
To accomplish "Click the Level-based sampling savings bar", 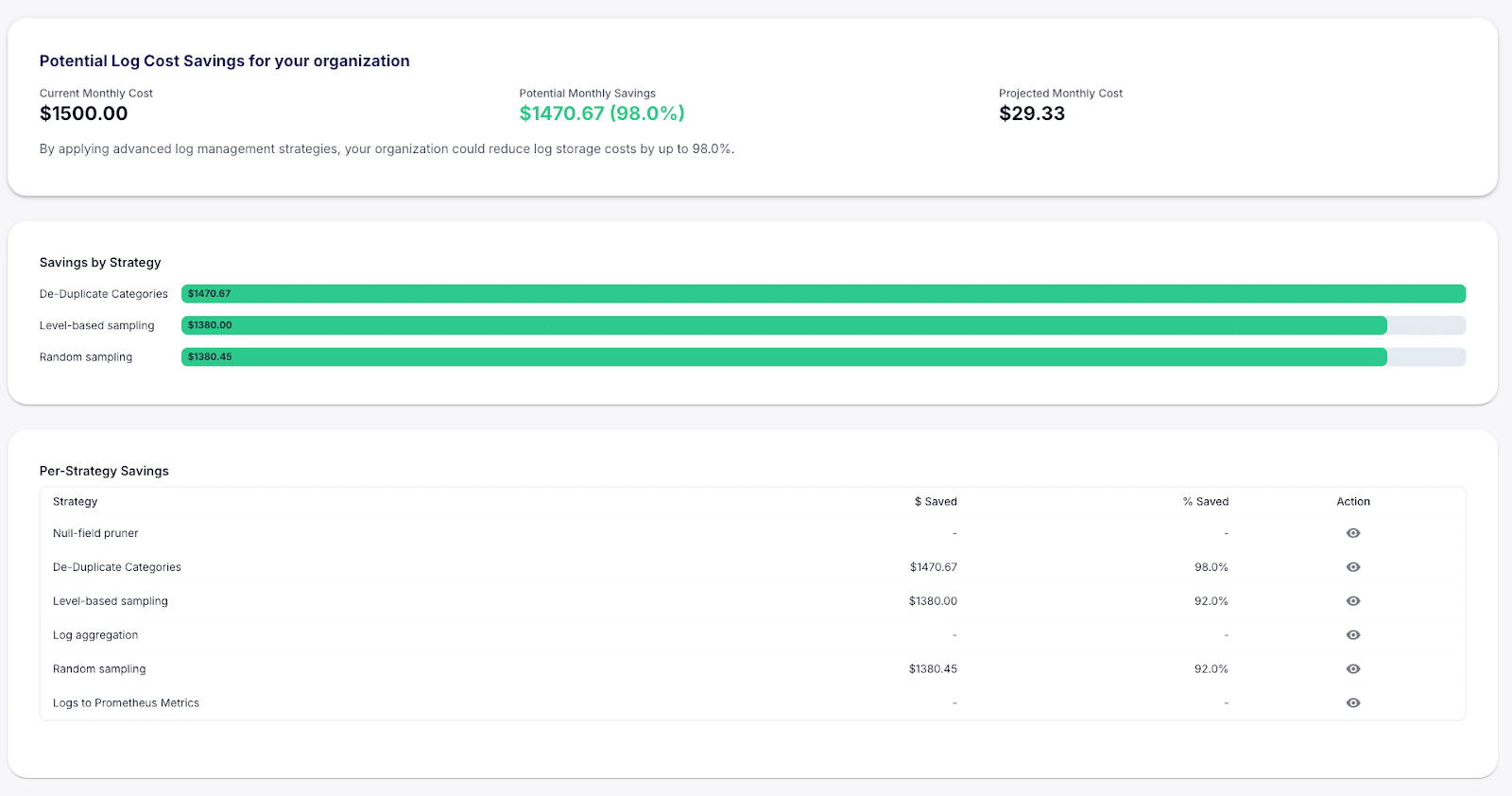I will click(784, 325).
